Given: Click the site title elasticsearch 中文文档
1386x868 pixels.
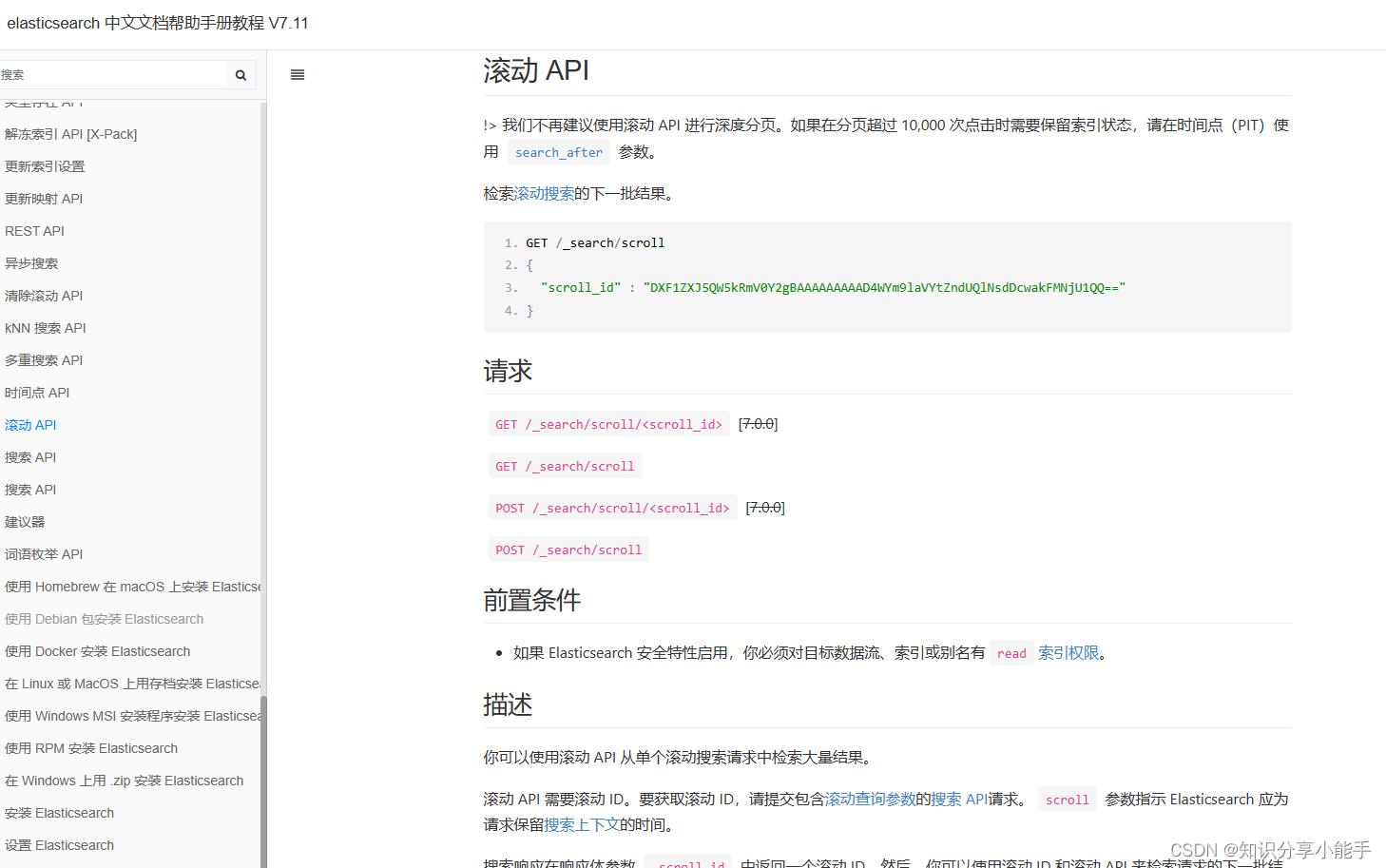Looking at the screenshot, I should [158, 23].
